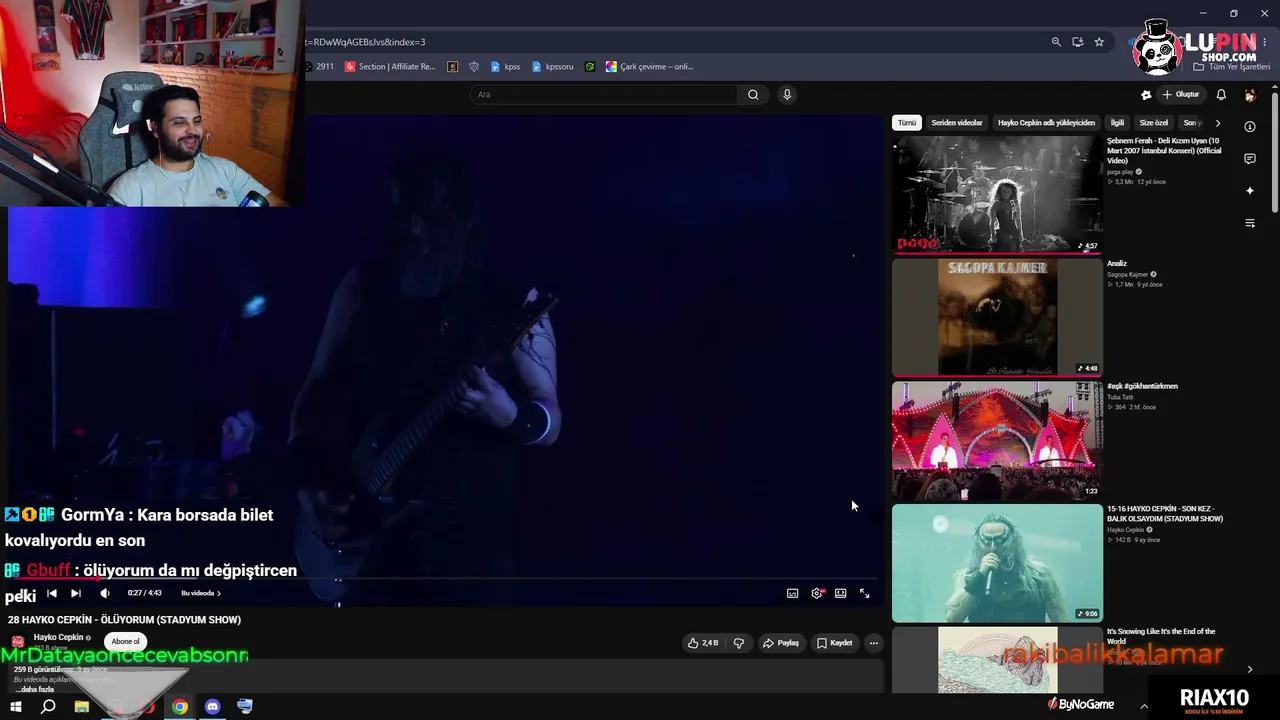1280x720 pixels.
Task: Open video player settings gear
Action: [816, 593]
